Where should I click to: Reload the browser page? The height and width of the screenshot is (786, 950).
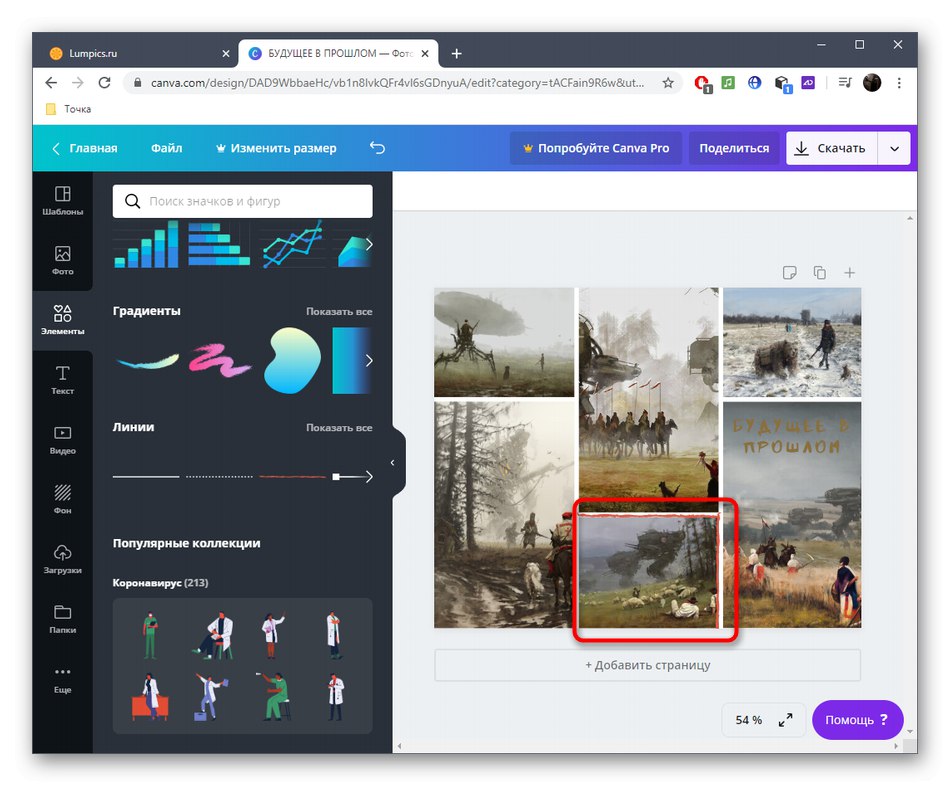pyautogui.click(x=104, y=82)
